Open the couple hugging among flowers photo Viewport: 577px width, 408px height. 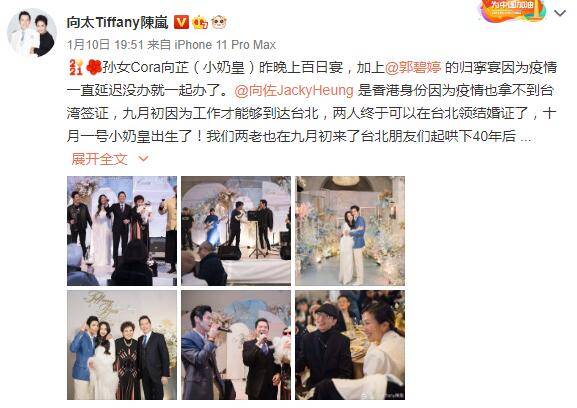pyautogui.click(x=350, y=231)
